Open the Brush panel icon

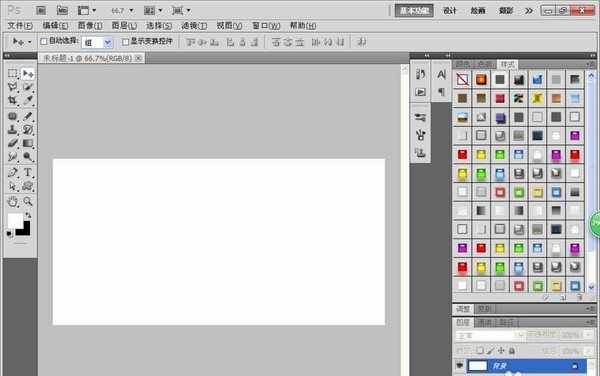(420, 135)
